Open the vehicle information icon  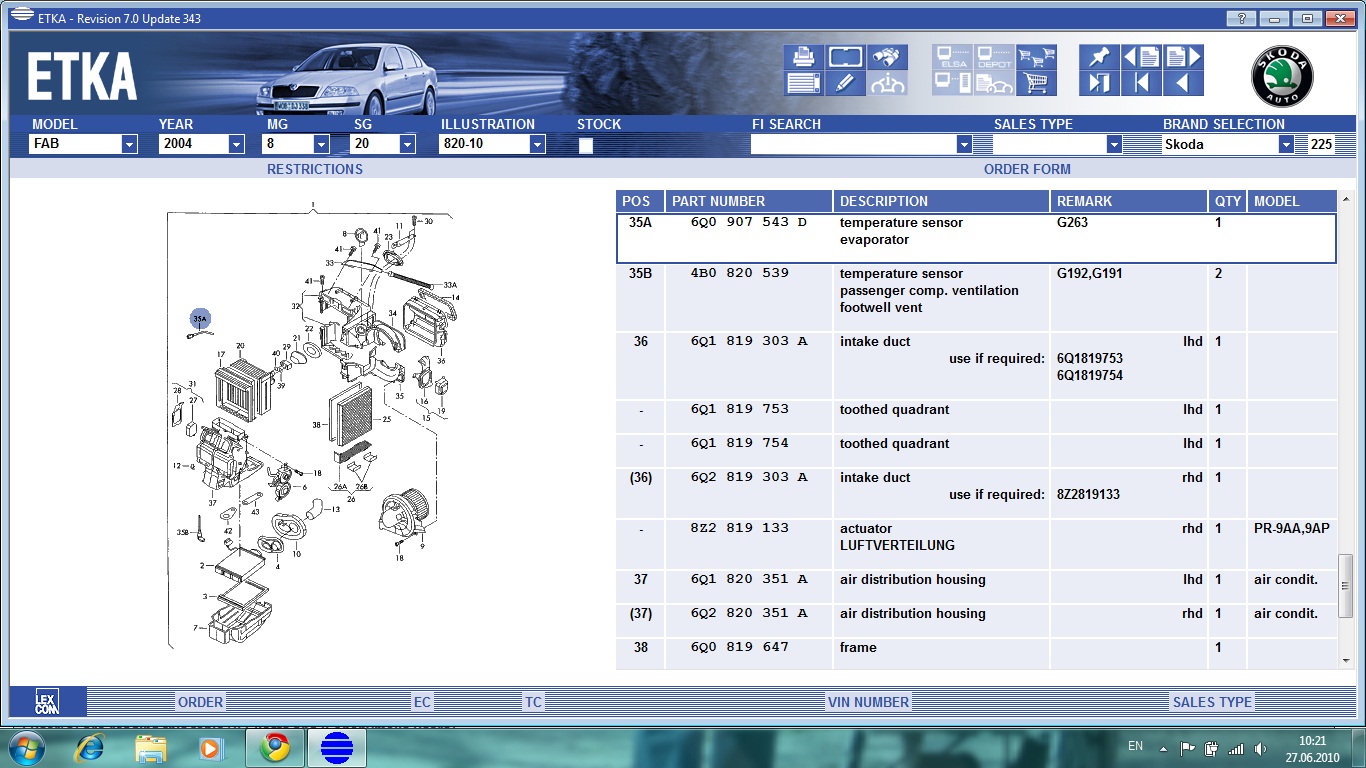[x=887, y=84]
